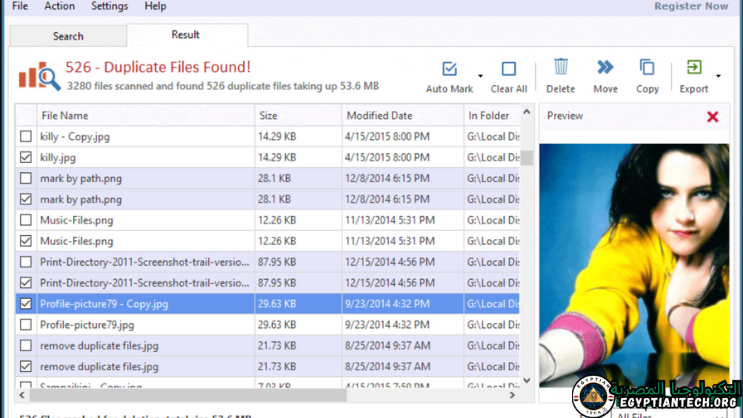
Task: Select the Profile-picture79.jpg file name
Action: pos(87,325)
